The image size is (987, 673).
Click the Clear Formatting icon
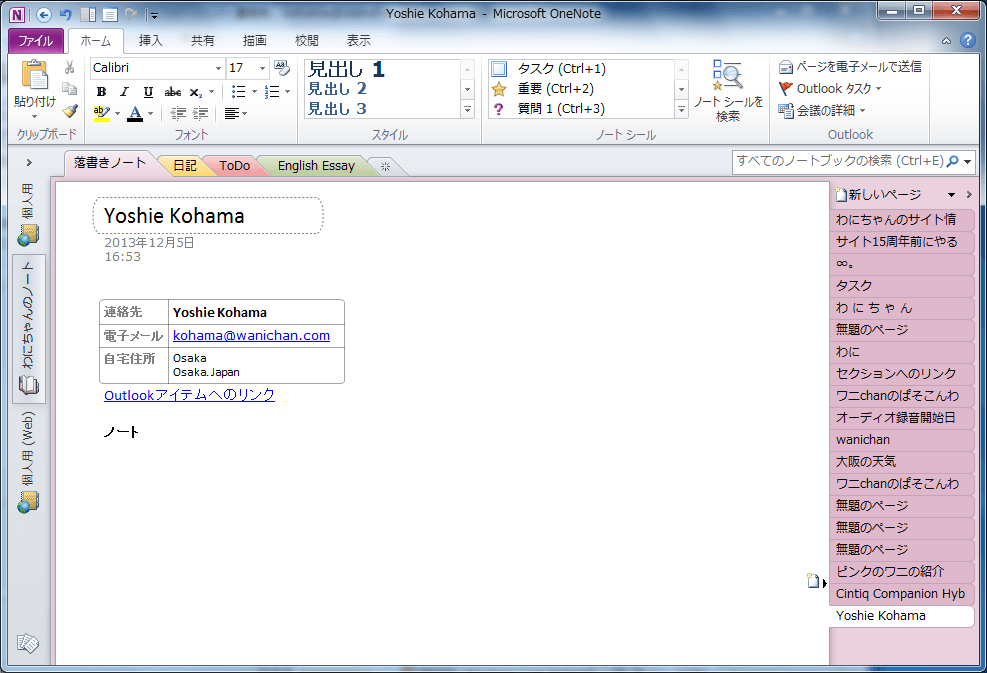[x=282, y=68]
